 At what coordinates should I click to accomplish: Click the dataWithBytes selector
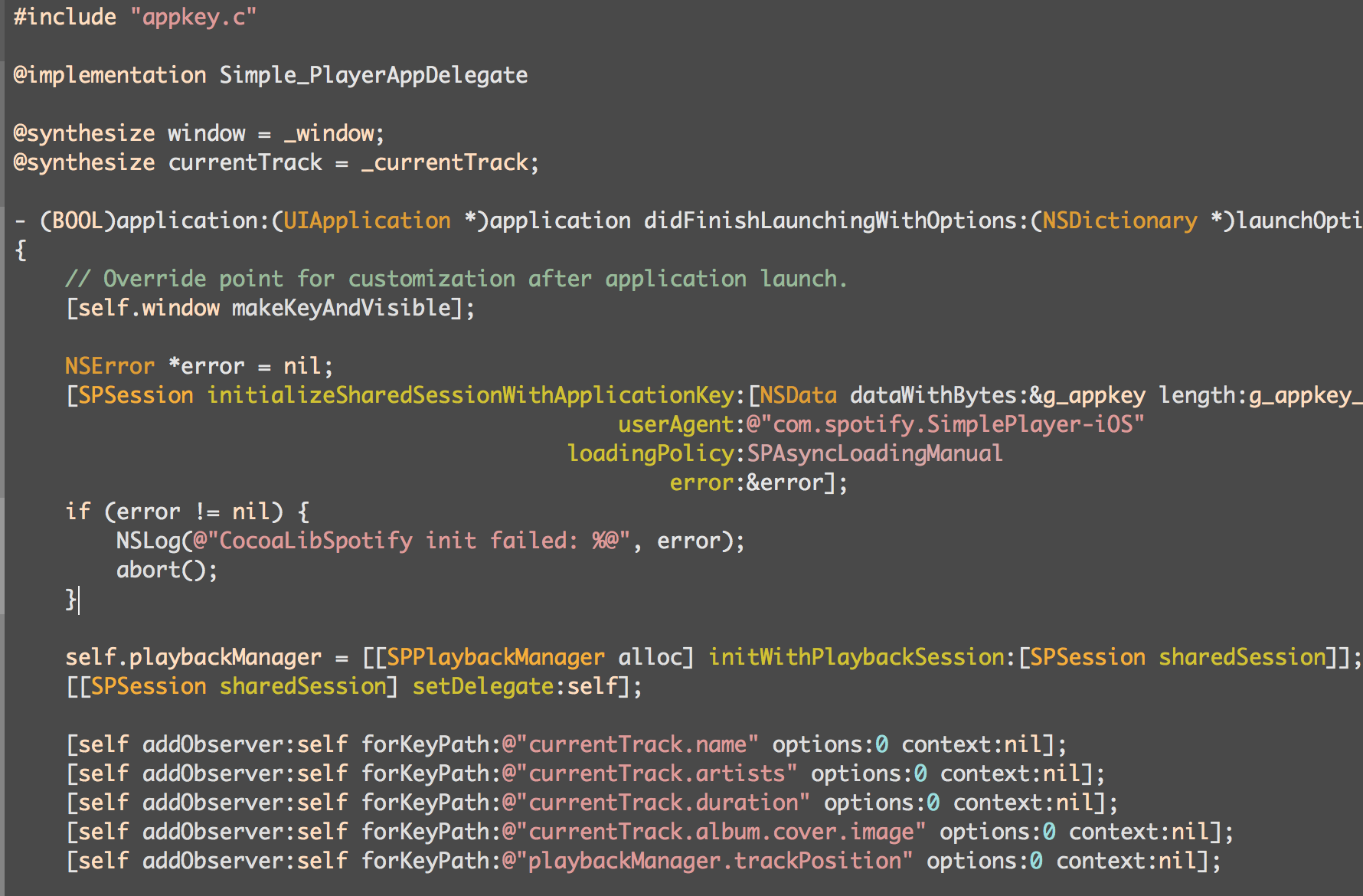point(933,395)
